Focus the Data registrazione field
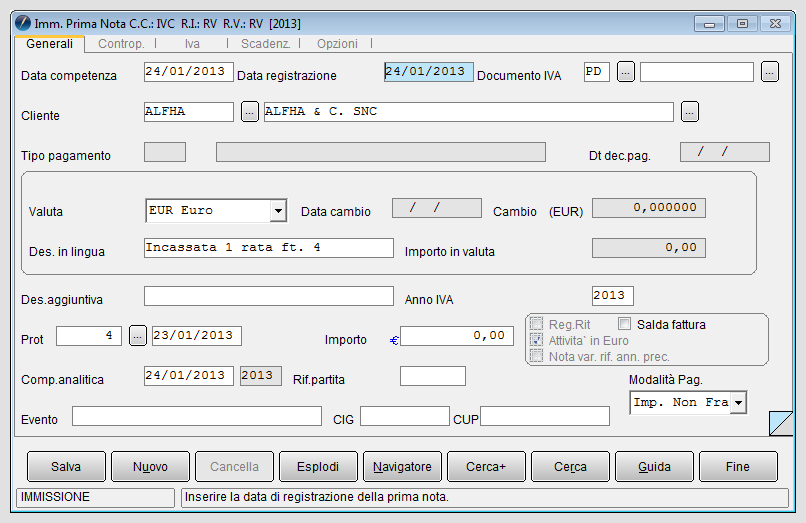Viewport: 806px width, 523px height. 429,72
